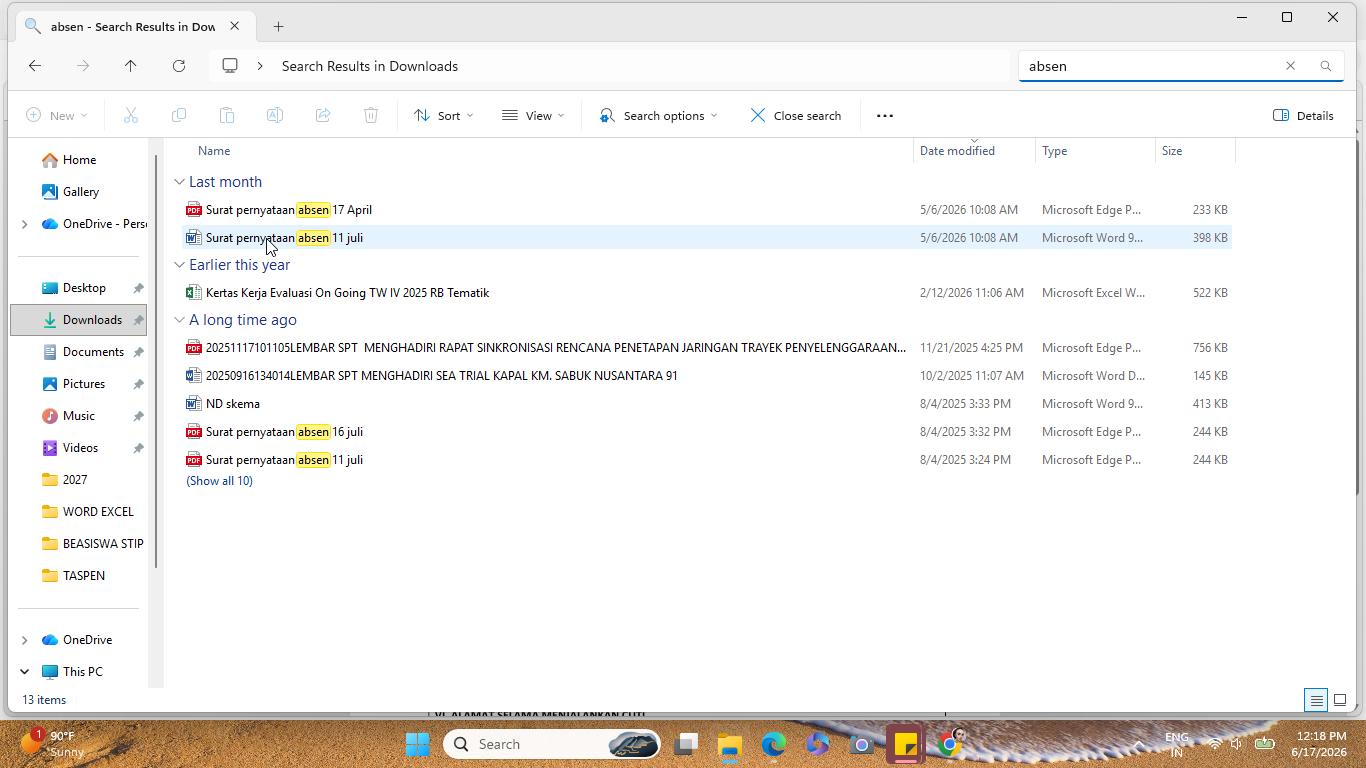Sort by Name column header
Viewport: 1366px width, 768px height.
[x=213, y=151]
